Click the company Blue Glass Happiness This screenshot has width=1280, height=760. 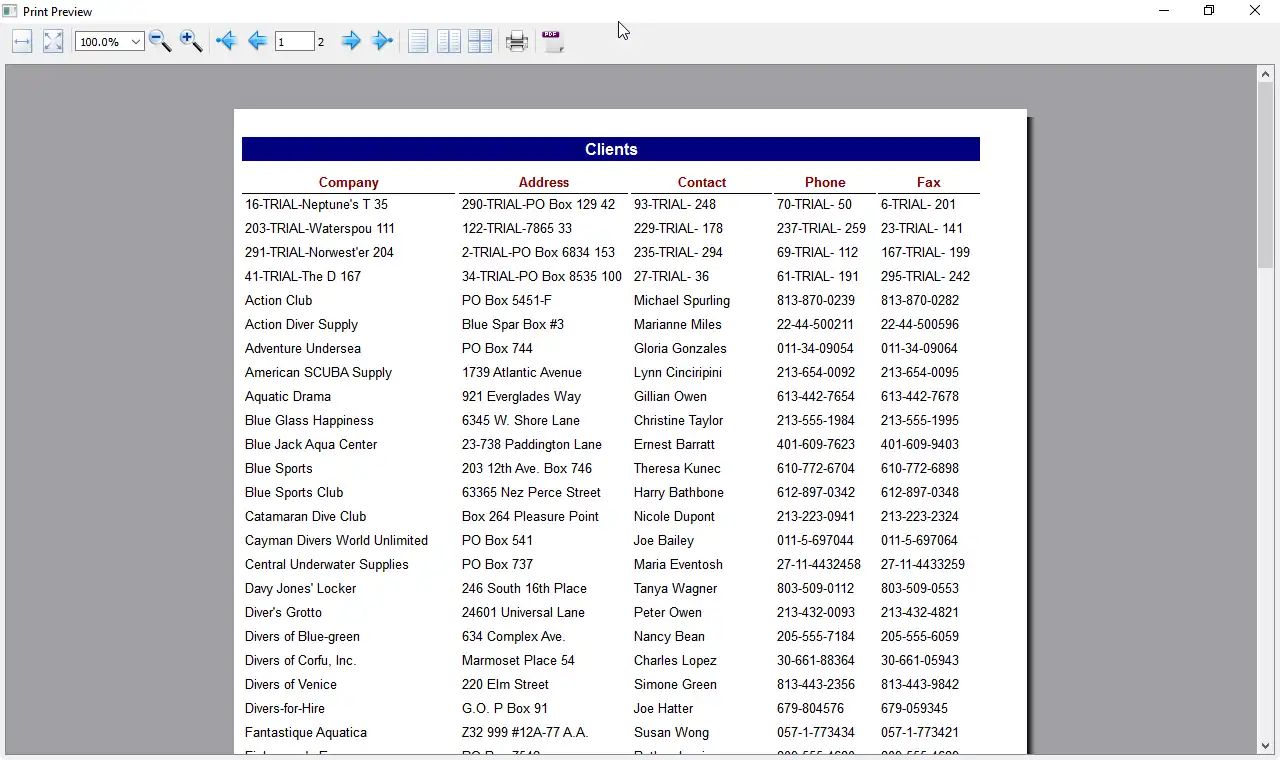point(309,420)
